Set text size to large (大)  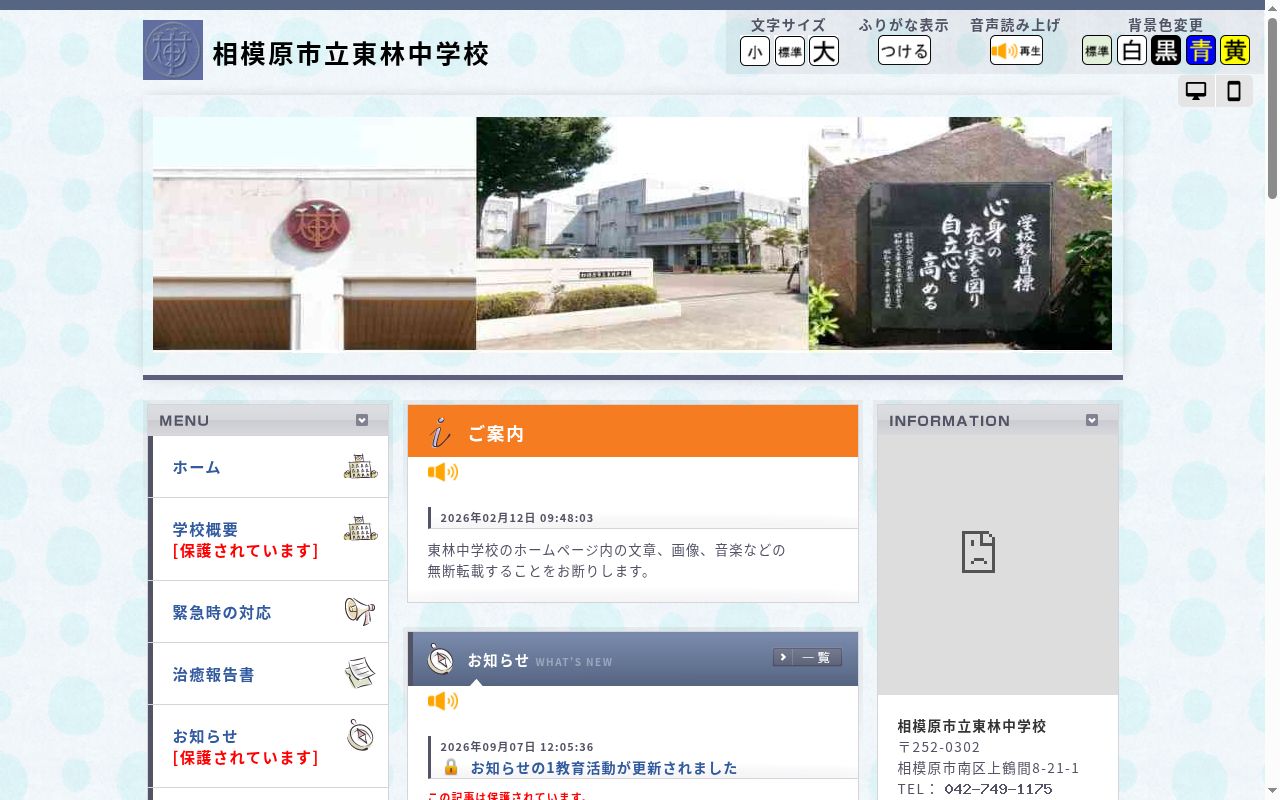(x=824, y=51)
